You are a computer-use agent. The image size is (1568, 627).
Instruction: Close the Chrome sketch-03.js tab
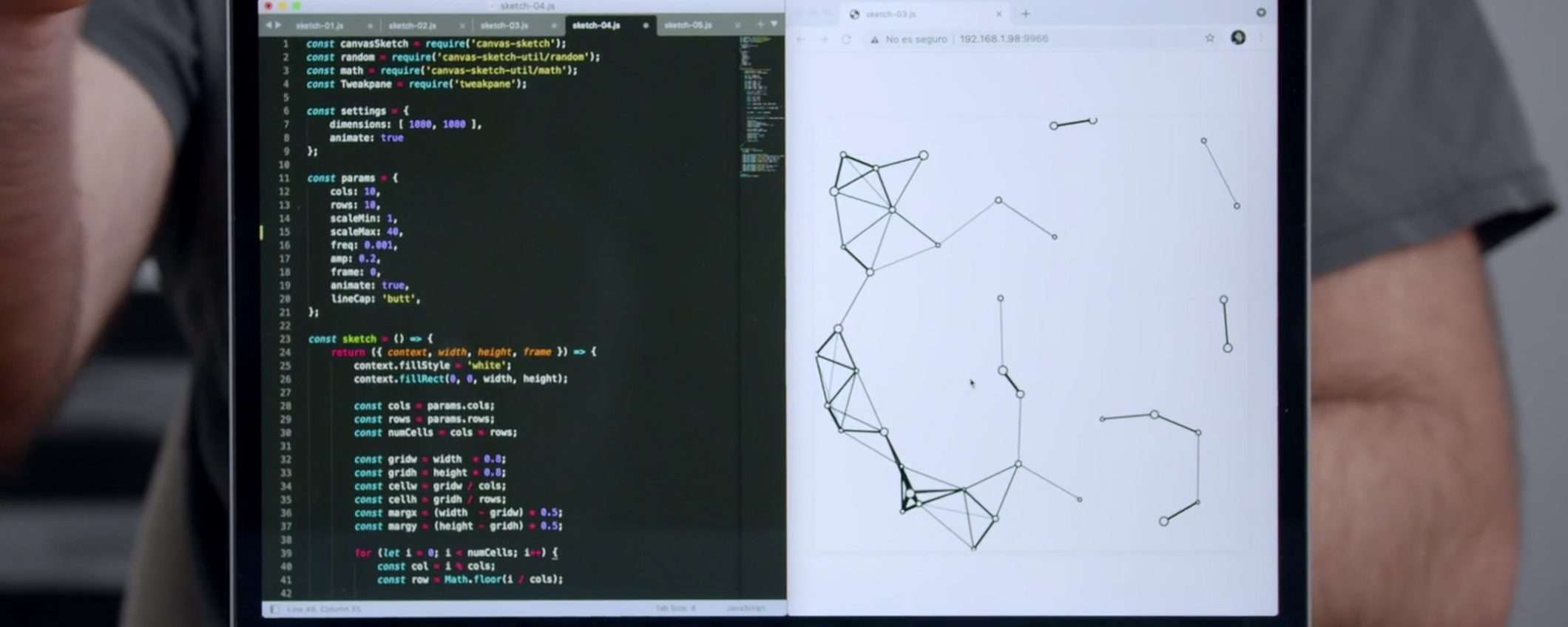998,14
